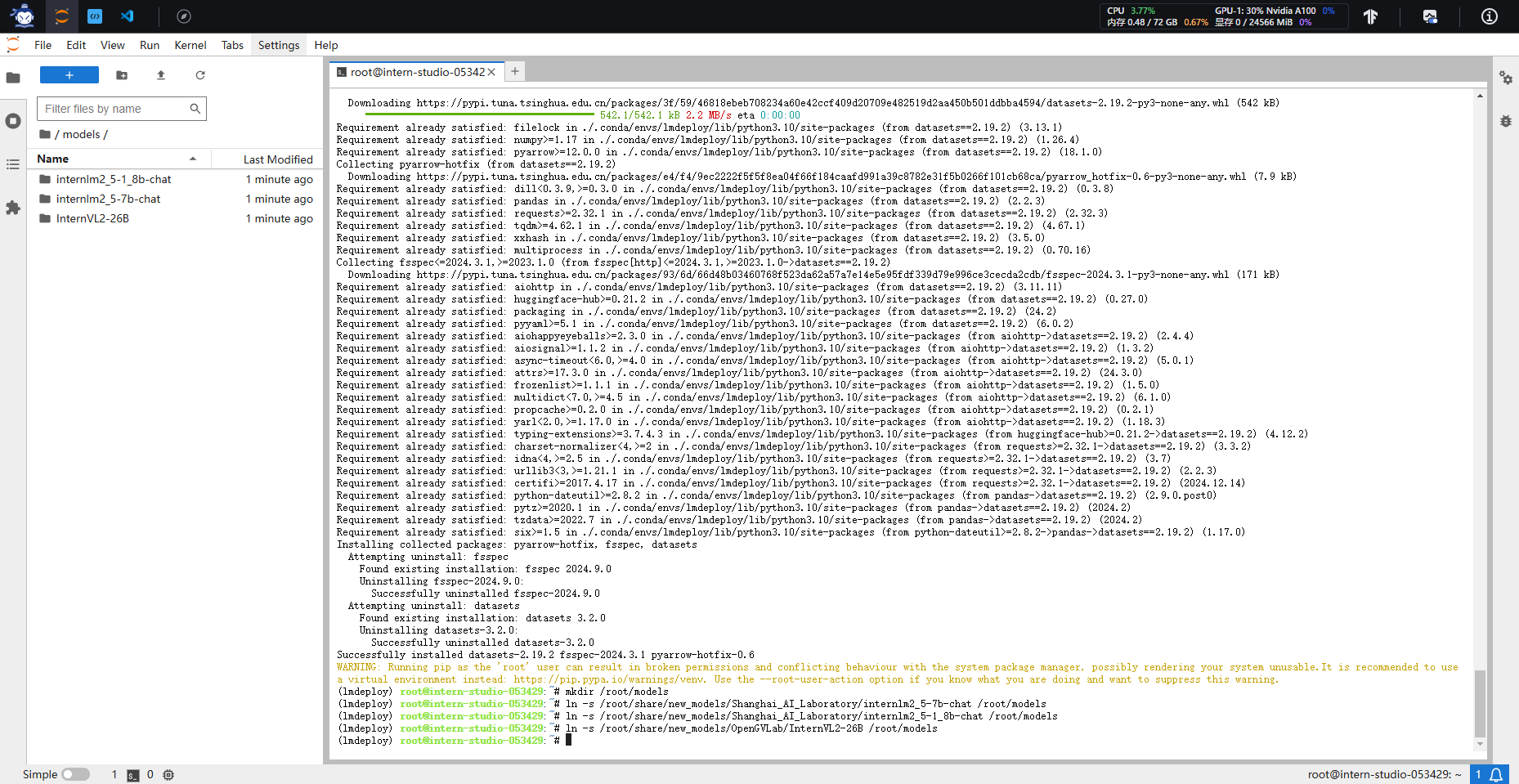Open the Debugger bug icon

(x=1506, y=121)
